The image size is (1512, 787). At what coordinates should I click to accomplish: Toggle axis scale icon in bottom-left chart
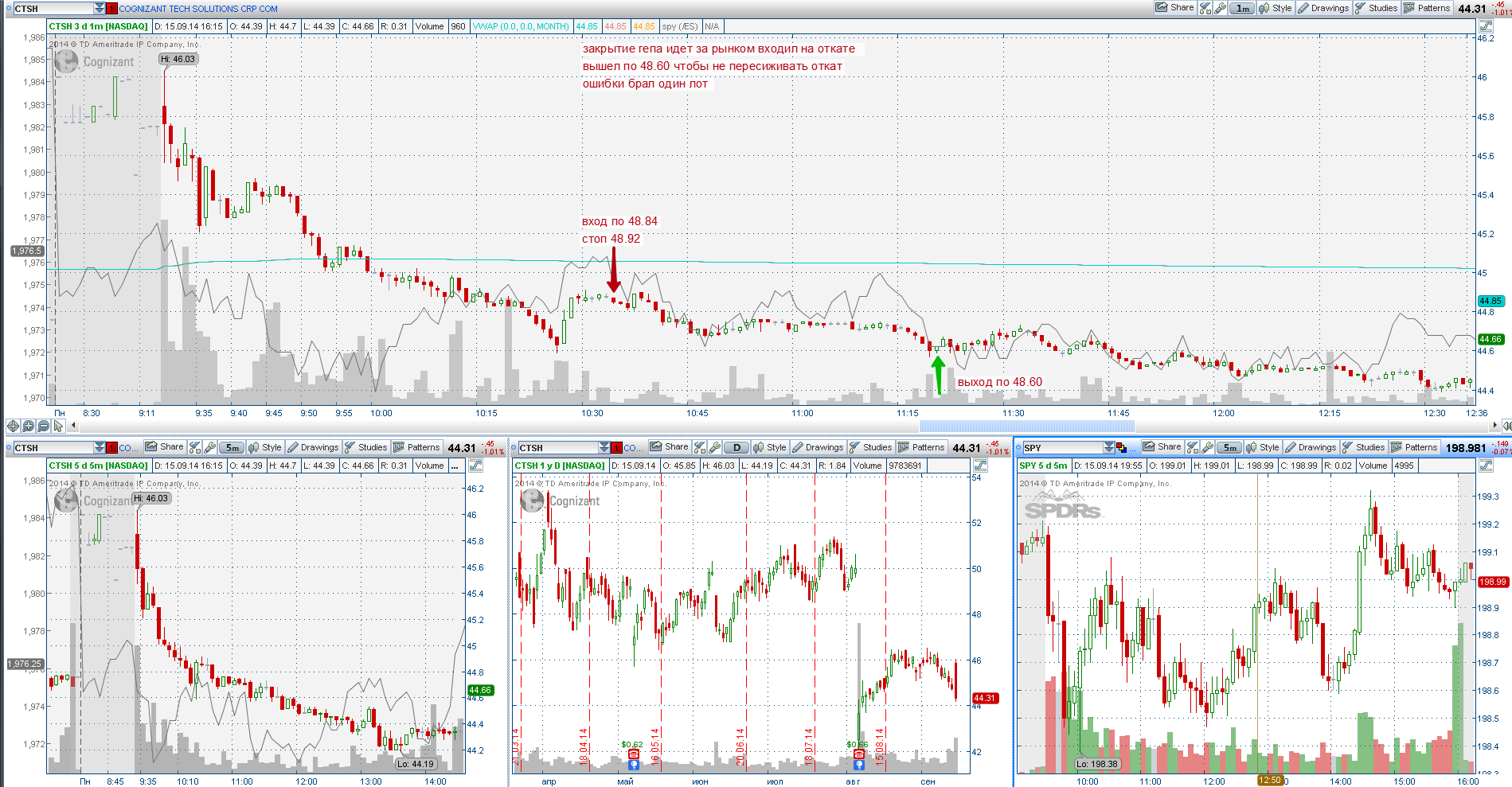pyautogui.click(x=475, y=466)
